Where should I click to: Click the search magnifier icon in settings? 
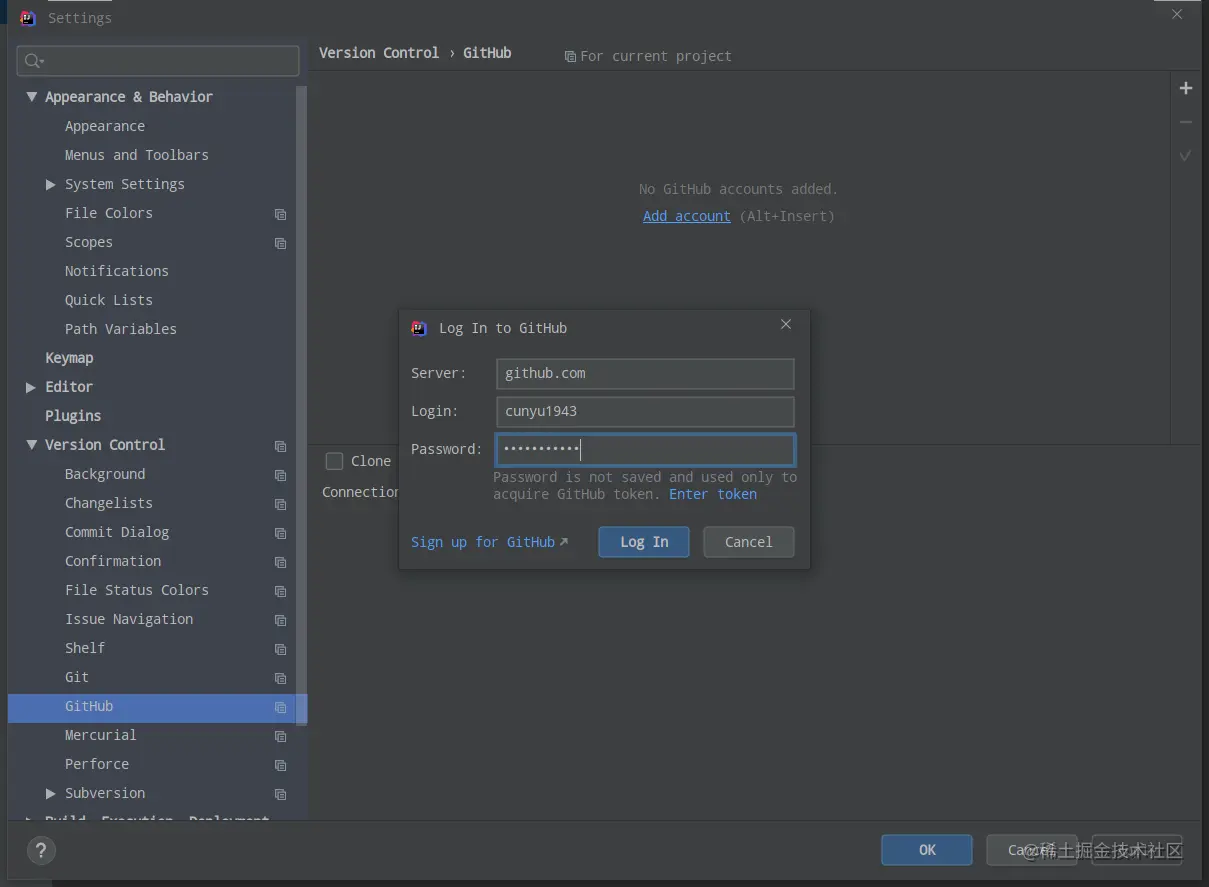coord(33,61)
